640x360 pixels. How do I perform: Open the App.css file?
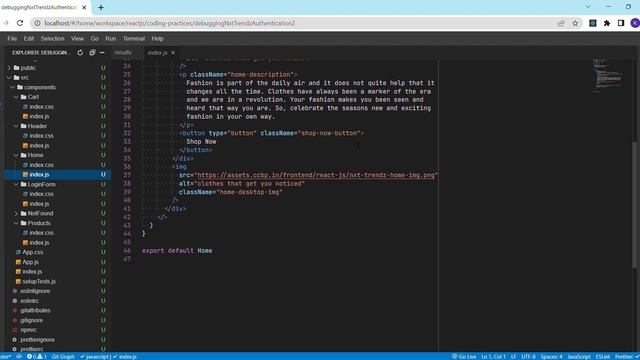32,252
